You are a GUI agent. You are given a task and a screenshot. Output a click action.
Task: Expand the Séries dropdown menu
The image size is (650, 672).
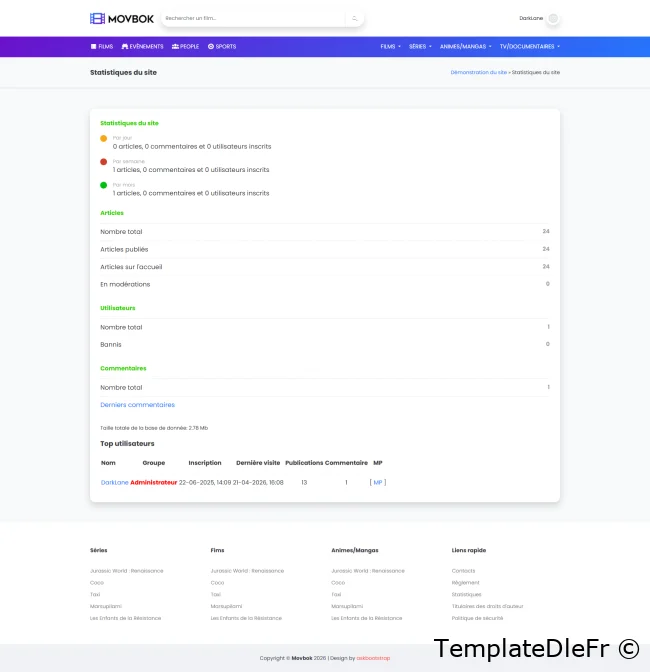point(420,46)
